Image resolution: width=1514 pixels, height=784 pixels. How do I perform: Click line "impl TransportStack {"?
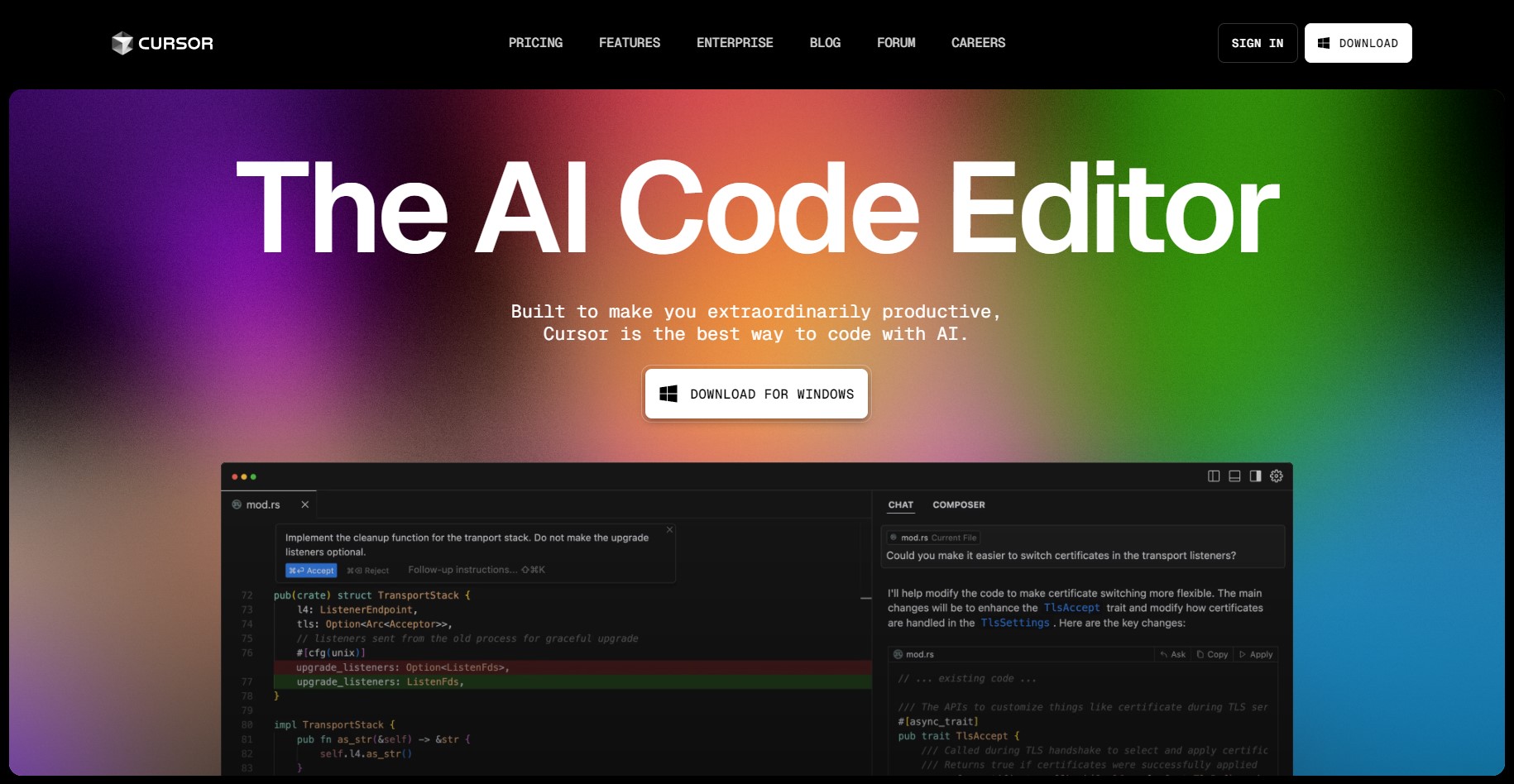pyautogui.click(x=334, y=724)
